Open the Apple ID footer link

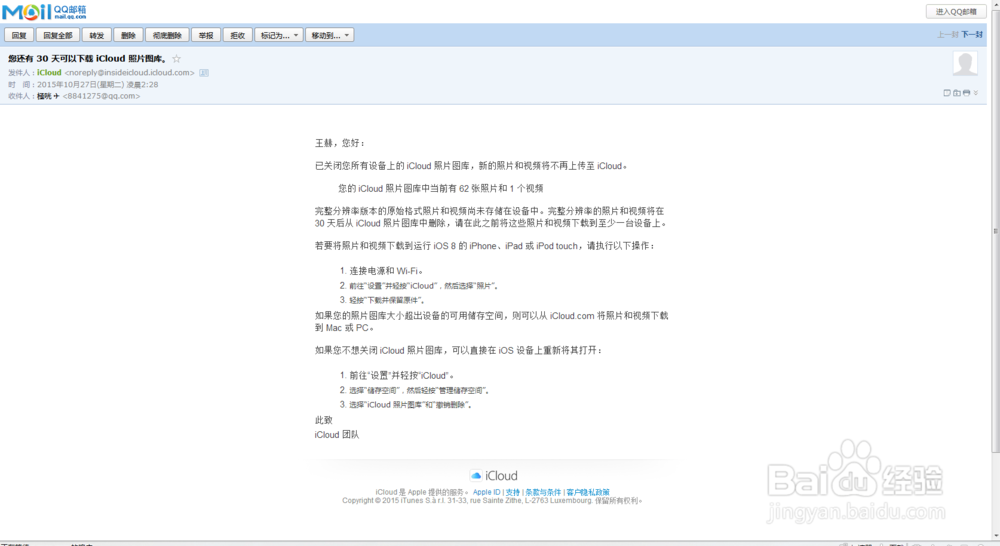pyautogui.click(x=487, y=492)
